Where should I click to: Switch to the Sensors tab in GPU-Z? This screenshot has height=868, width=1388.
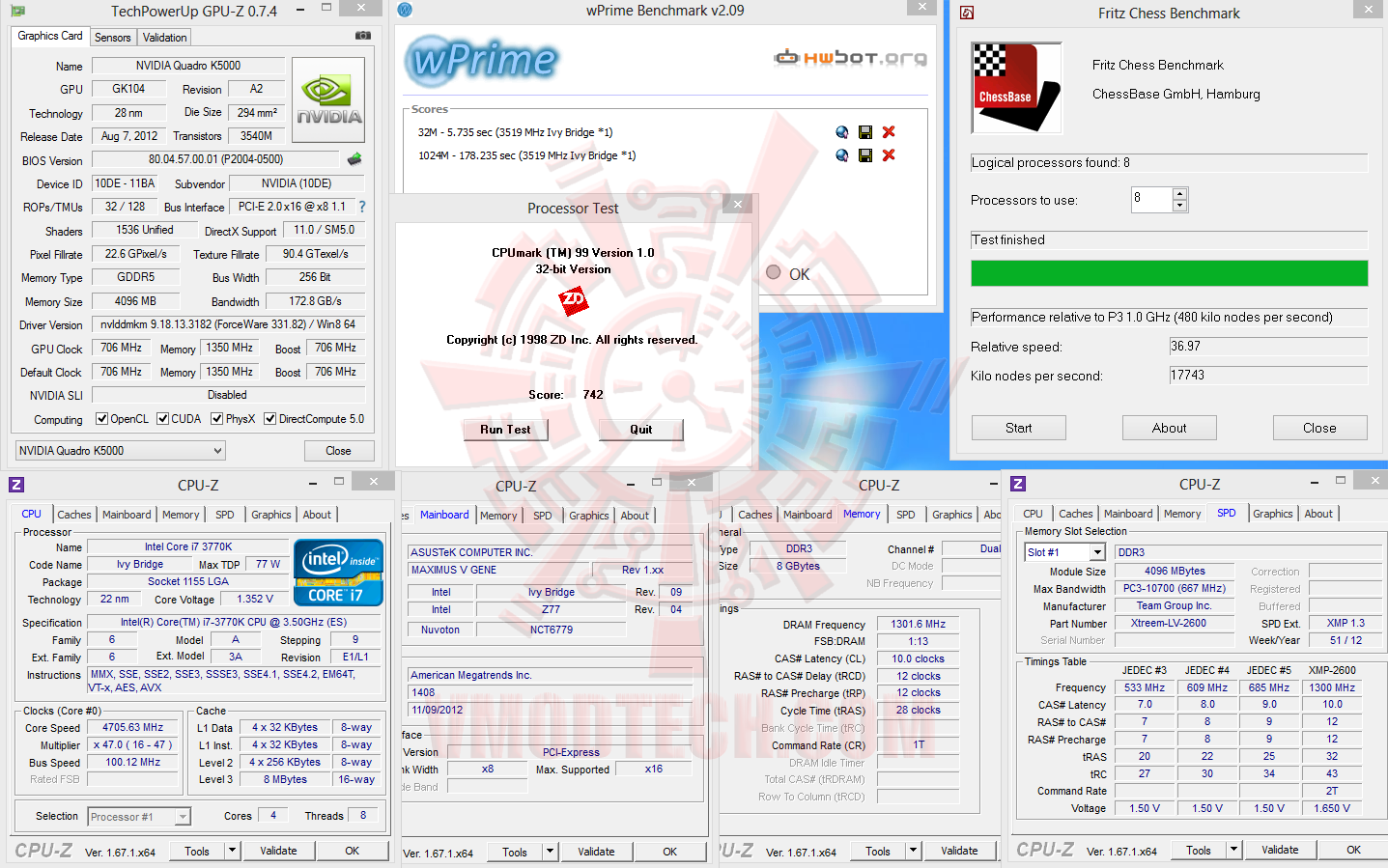(112, 38)
